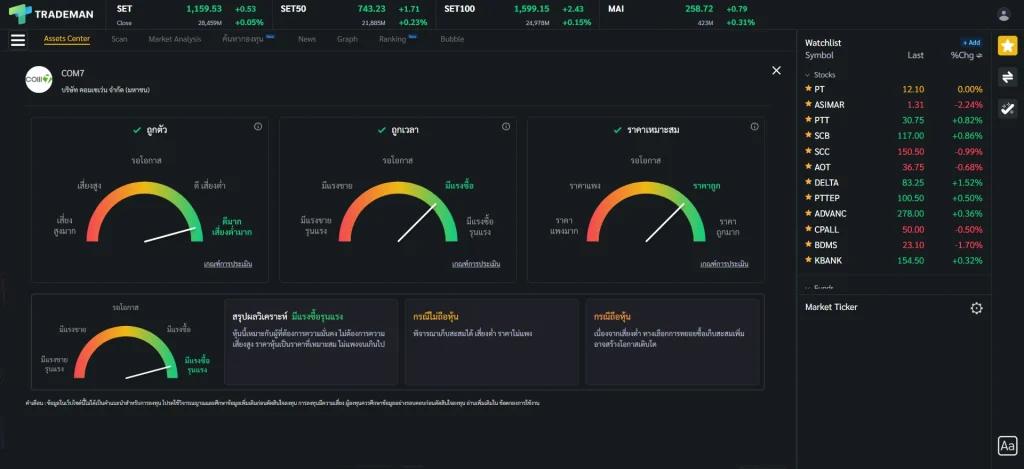Expand the Funds group in Watchlist
This screenshot has width=1024, height=469.
[809, 287]
